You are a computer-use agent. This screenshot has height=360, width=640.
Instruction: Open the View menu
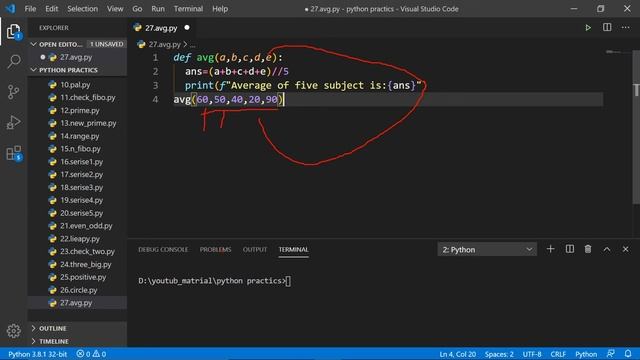[115, 9]
